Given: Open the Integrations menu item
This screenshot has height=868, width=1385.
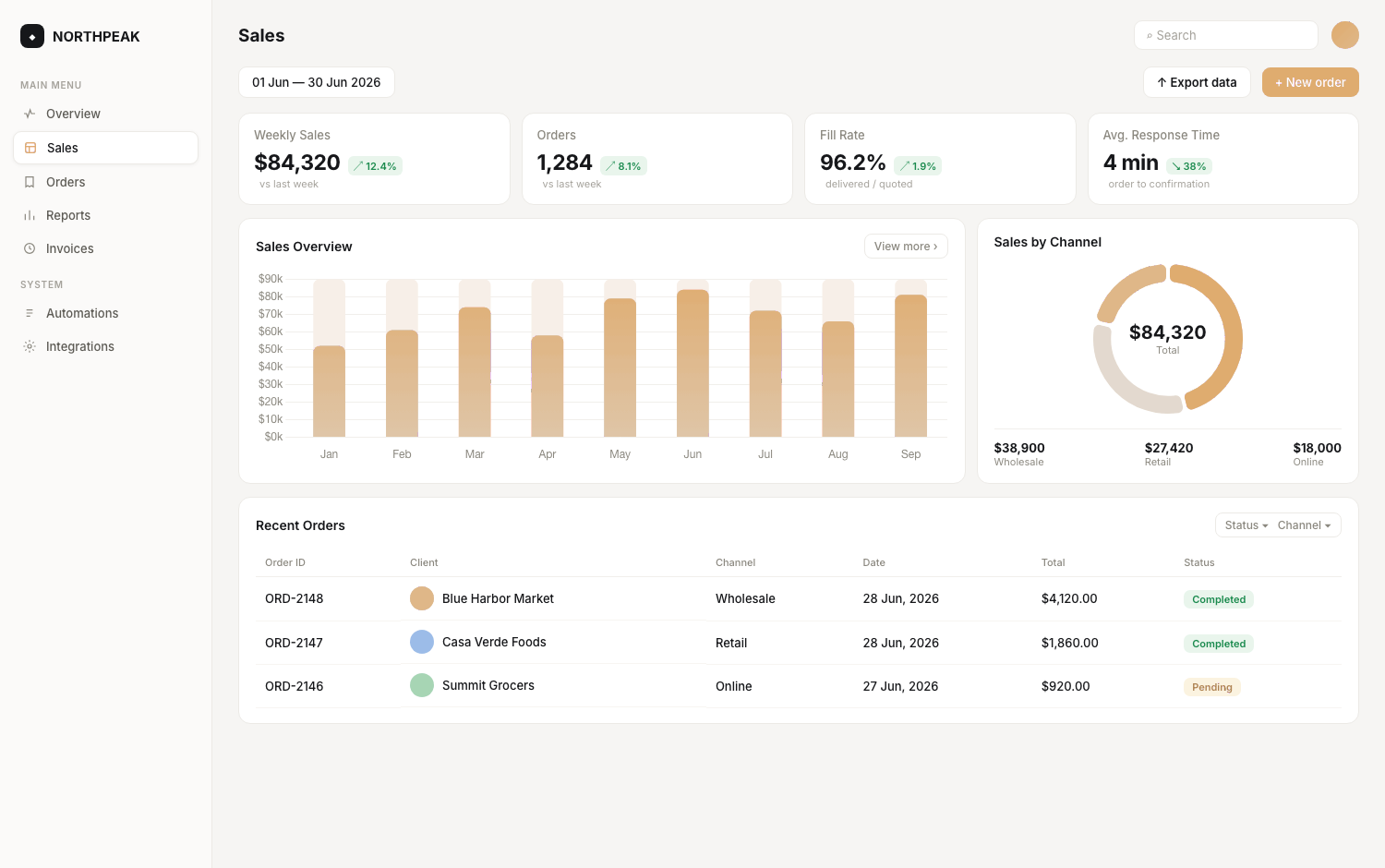Looking at the screenshot, I should (x=105, y=346).
